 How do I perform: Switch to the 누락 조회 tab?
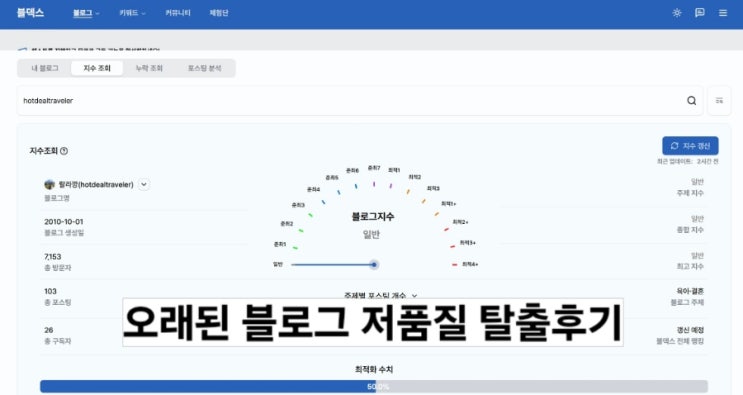tap(149, 68)
